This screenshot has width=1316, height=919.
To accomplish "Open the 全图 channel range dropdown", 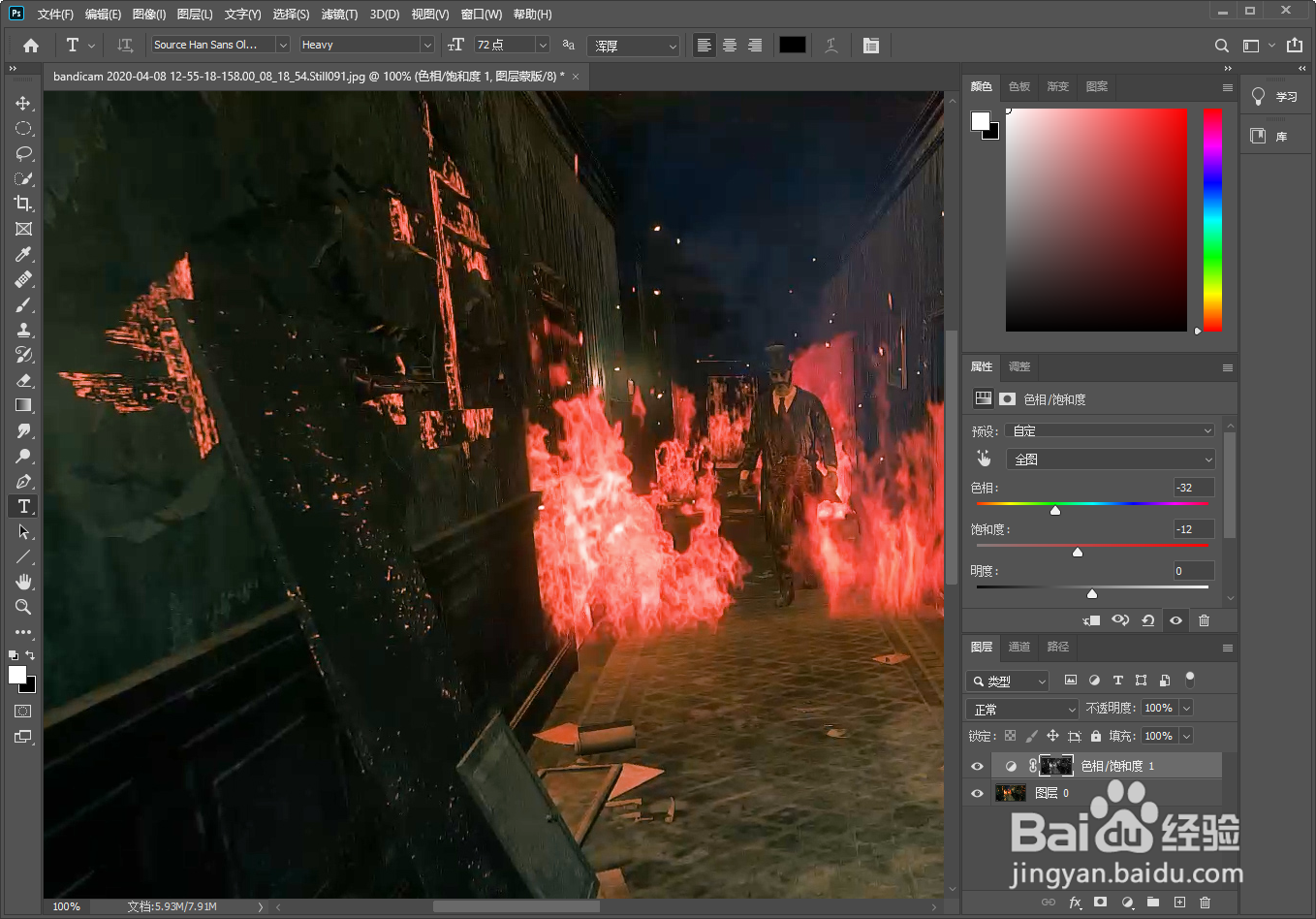I will [x=1111, y=459].
